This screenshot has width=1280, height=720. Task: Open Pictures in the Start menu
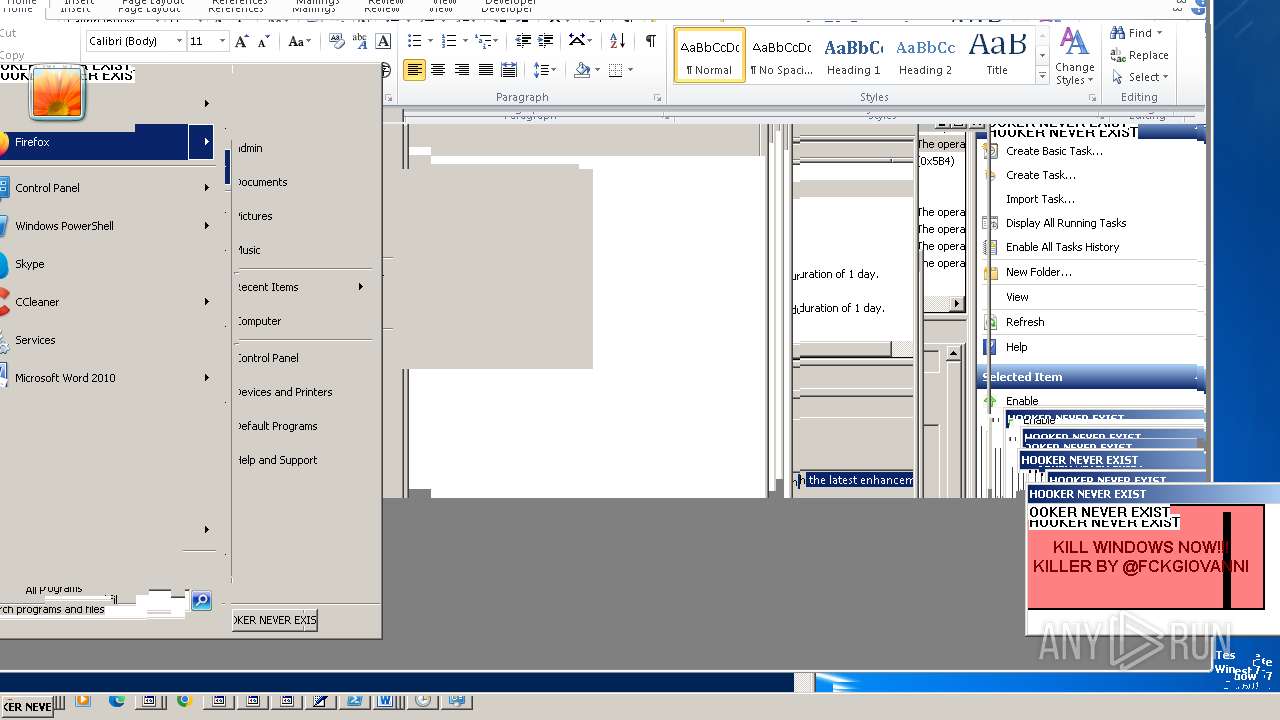tap(254, 216)
